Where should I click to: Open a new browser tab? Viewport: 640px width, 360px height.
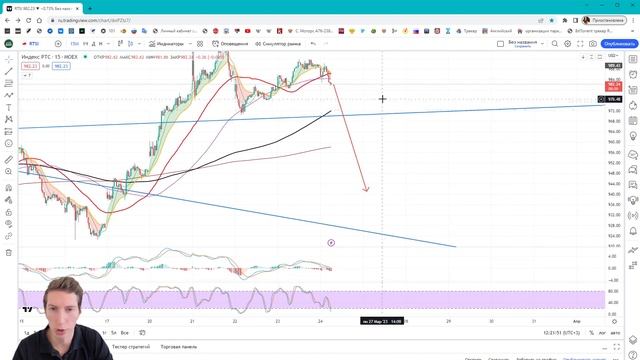coord(90,8)
